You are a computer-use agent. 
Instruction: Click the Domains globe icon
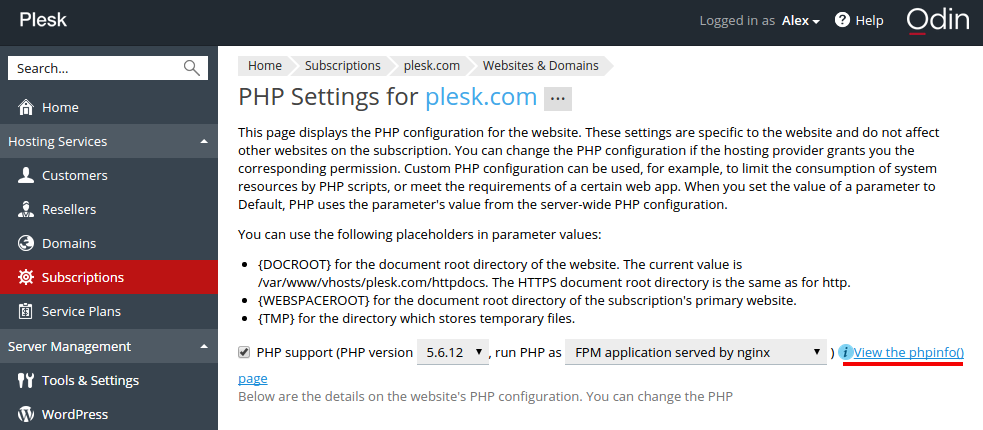(x=26, y=243)
